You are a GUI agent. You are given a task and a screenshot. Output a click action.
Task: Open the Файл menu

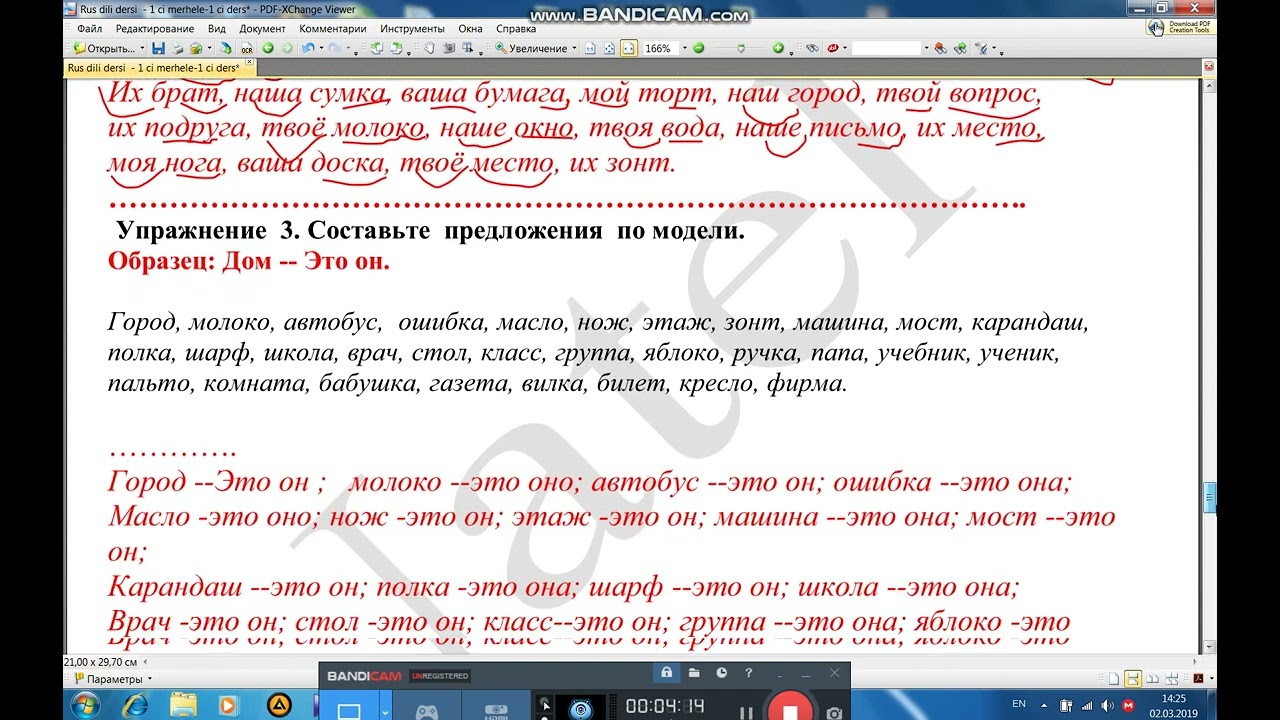tap(89, 29)
